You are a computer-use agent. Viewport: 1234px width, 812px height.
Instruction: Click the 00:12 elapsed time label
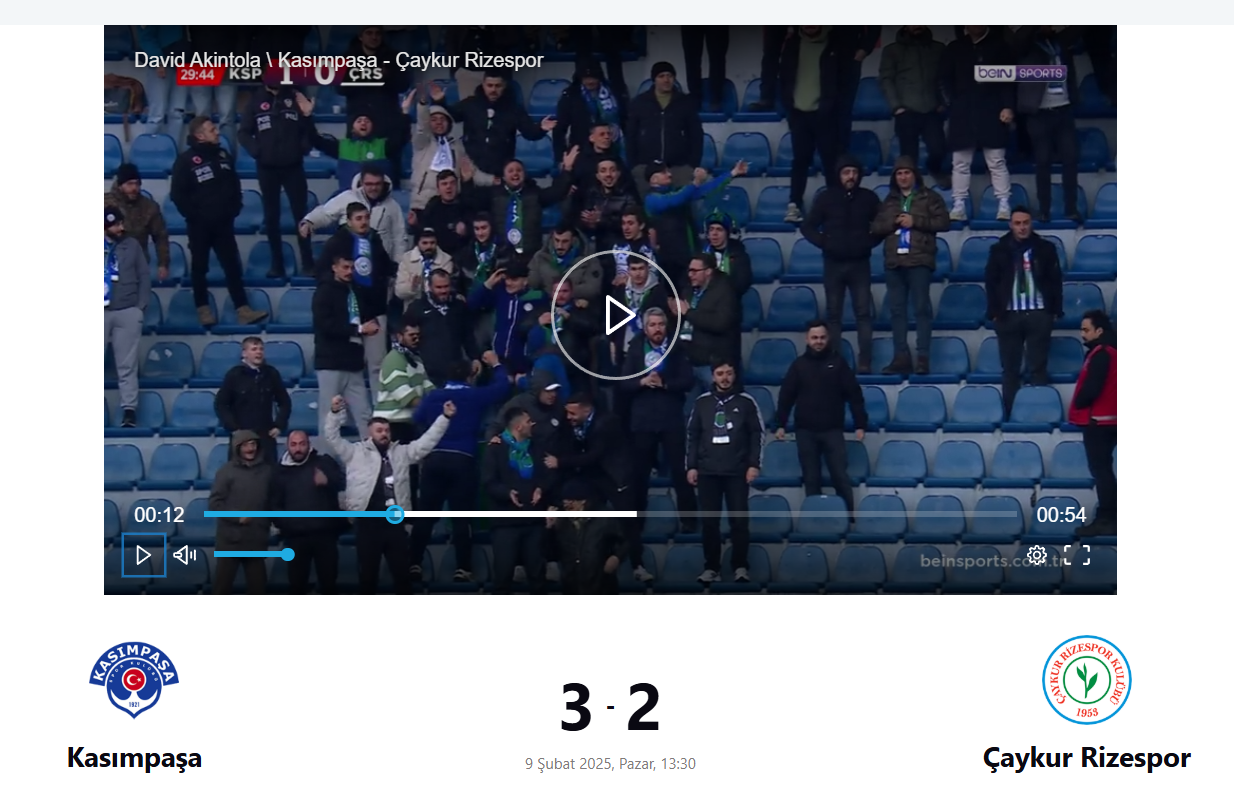(x=160, y=515)
